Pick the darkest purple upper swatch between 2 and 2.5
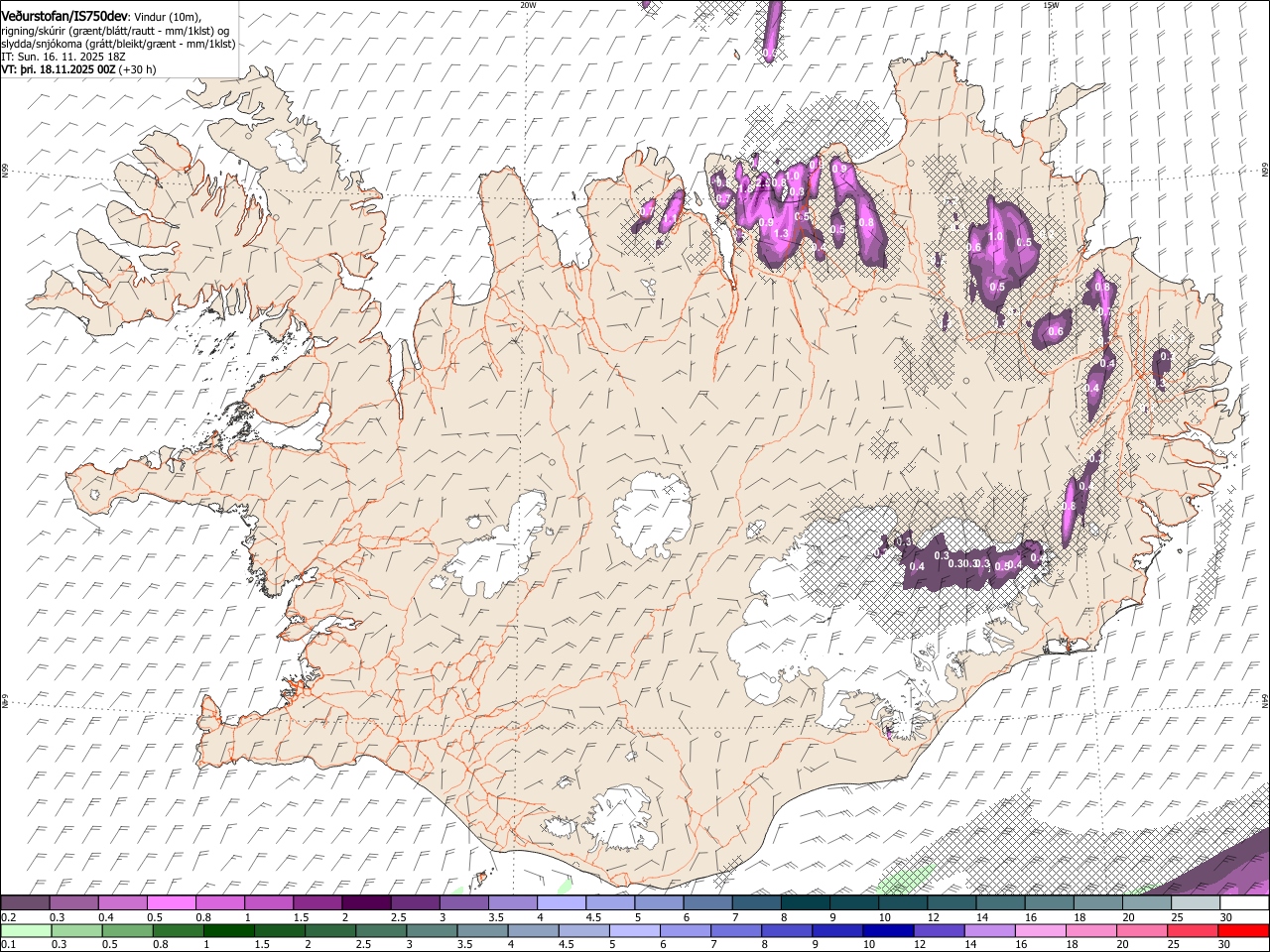Viewport: 1270px width, 952px height. (x=365, y=903)
